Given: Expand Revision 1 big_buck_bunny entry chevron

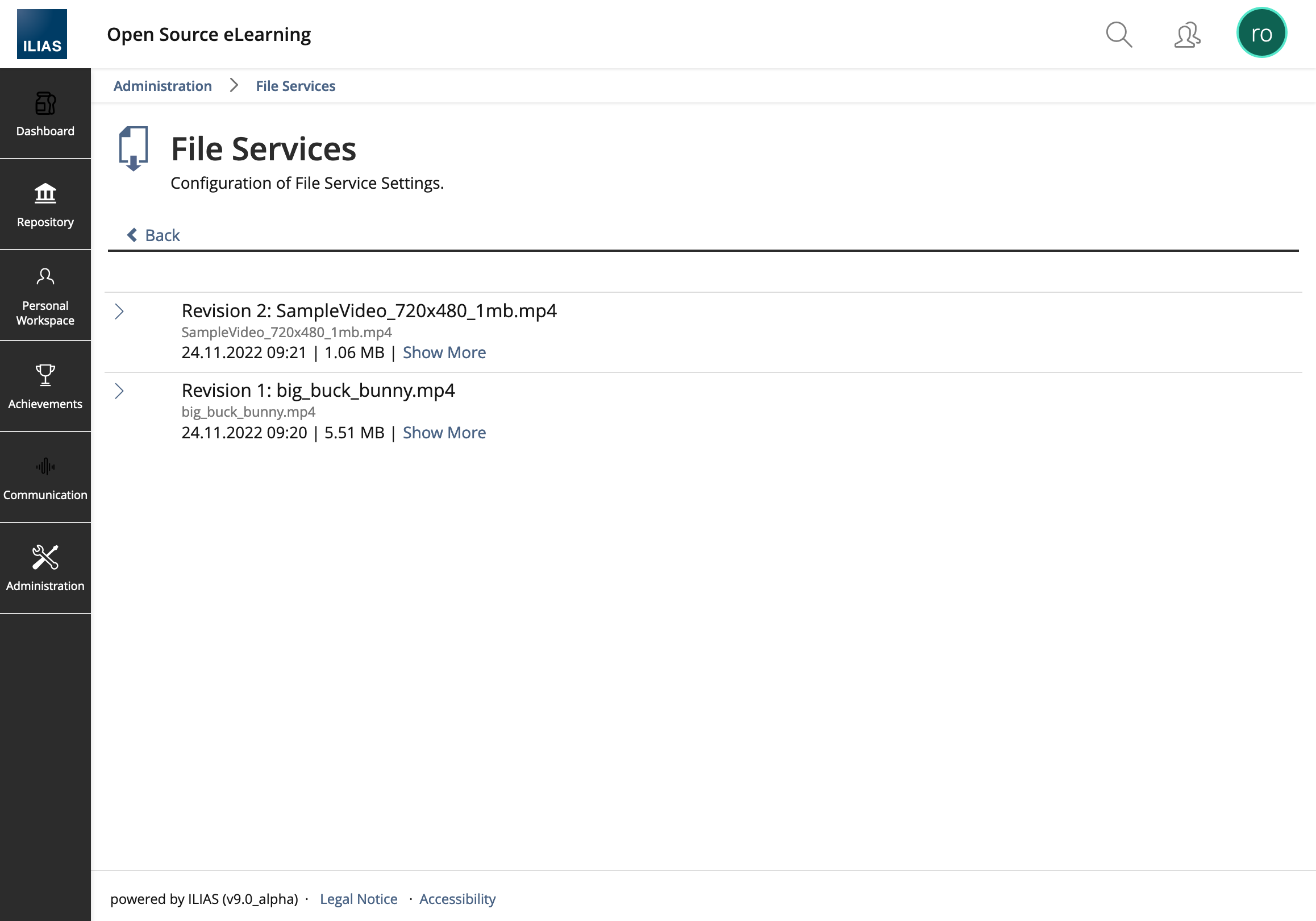Looking at the screenshot, I should (119, 391).
